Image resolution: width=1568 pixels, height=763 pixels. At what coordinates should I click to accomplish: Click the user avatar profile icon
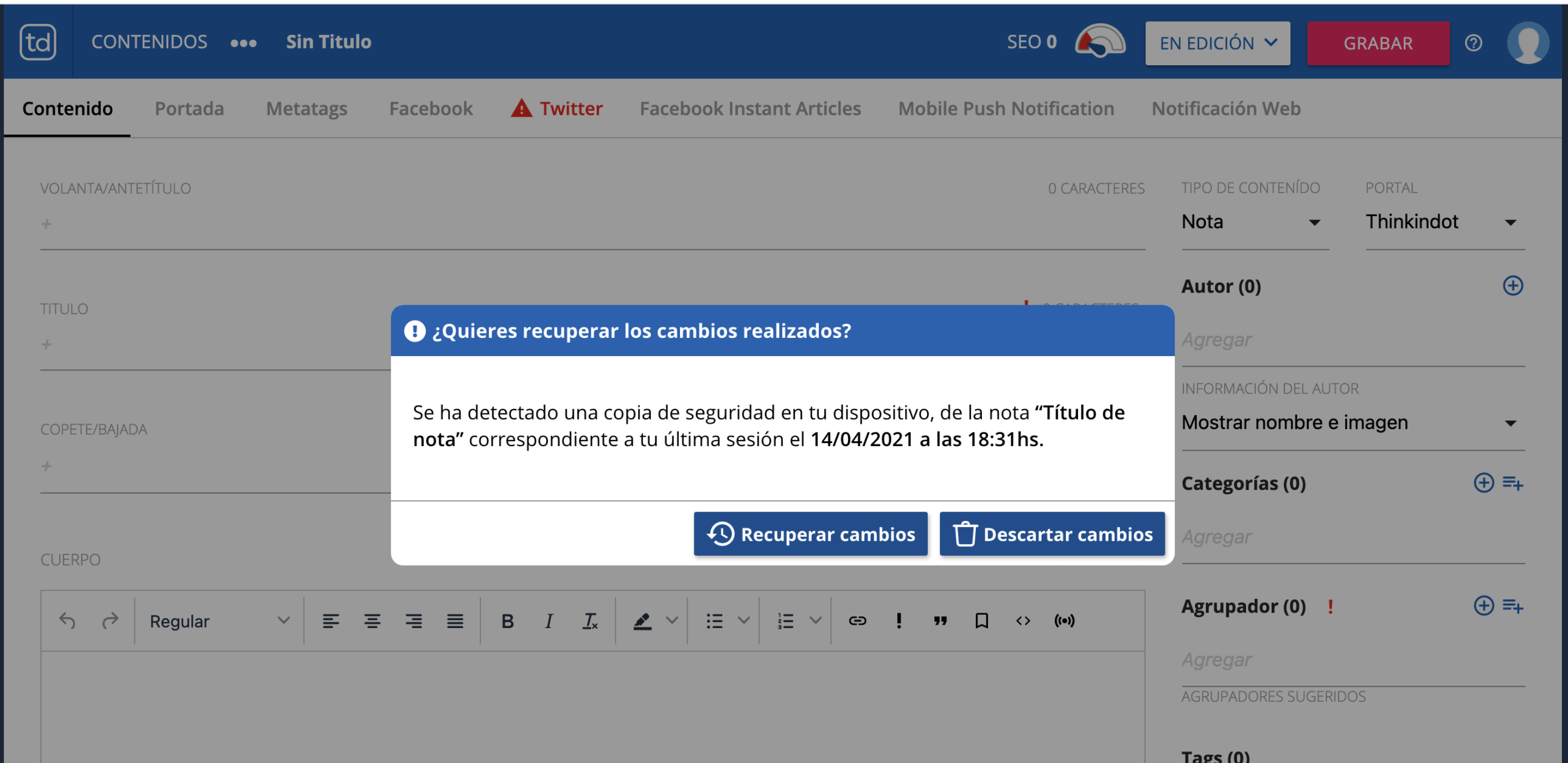pos(1527,43)
